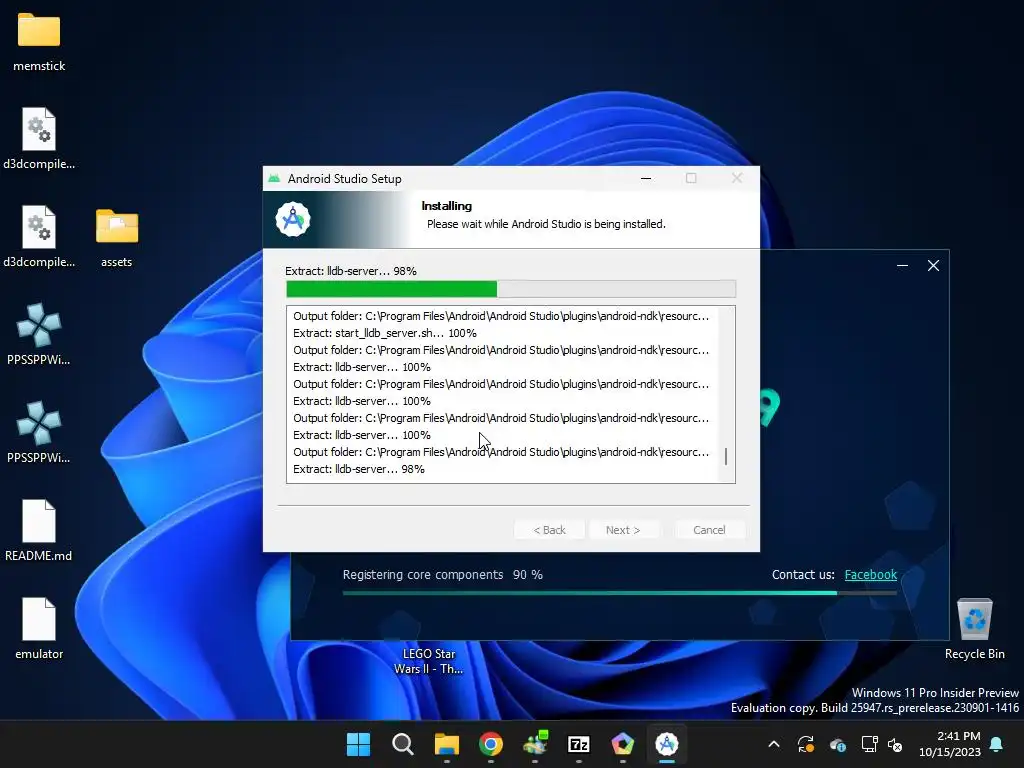1024x768 pixels.
Task: Select the README.md file icon
Action: tap(39, 520)
